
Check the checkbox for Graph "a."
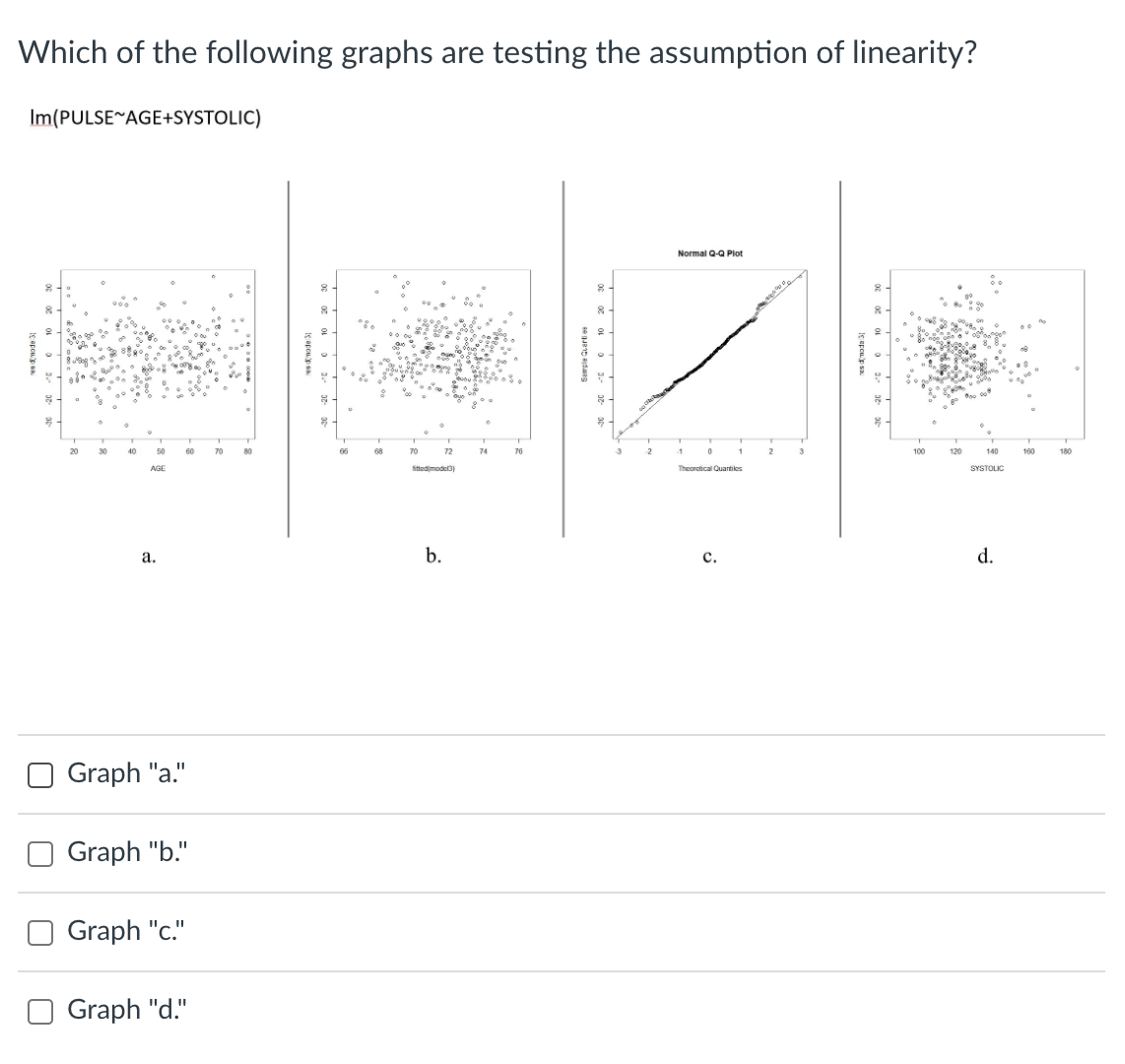click(x=39, y=775)
